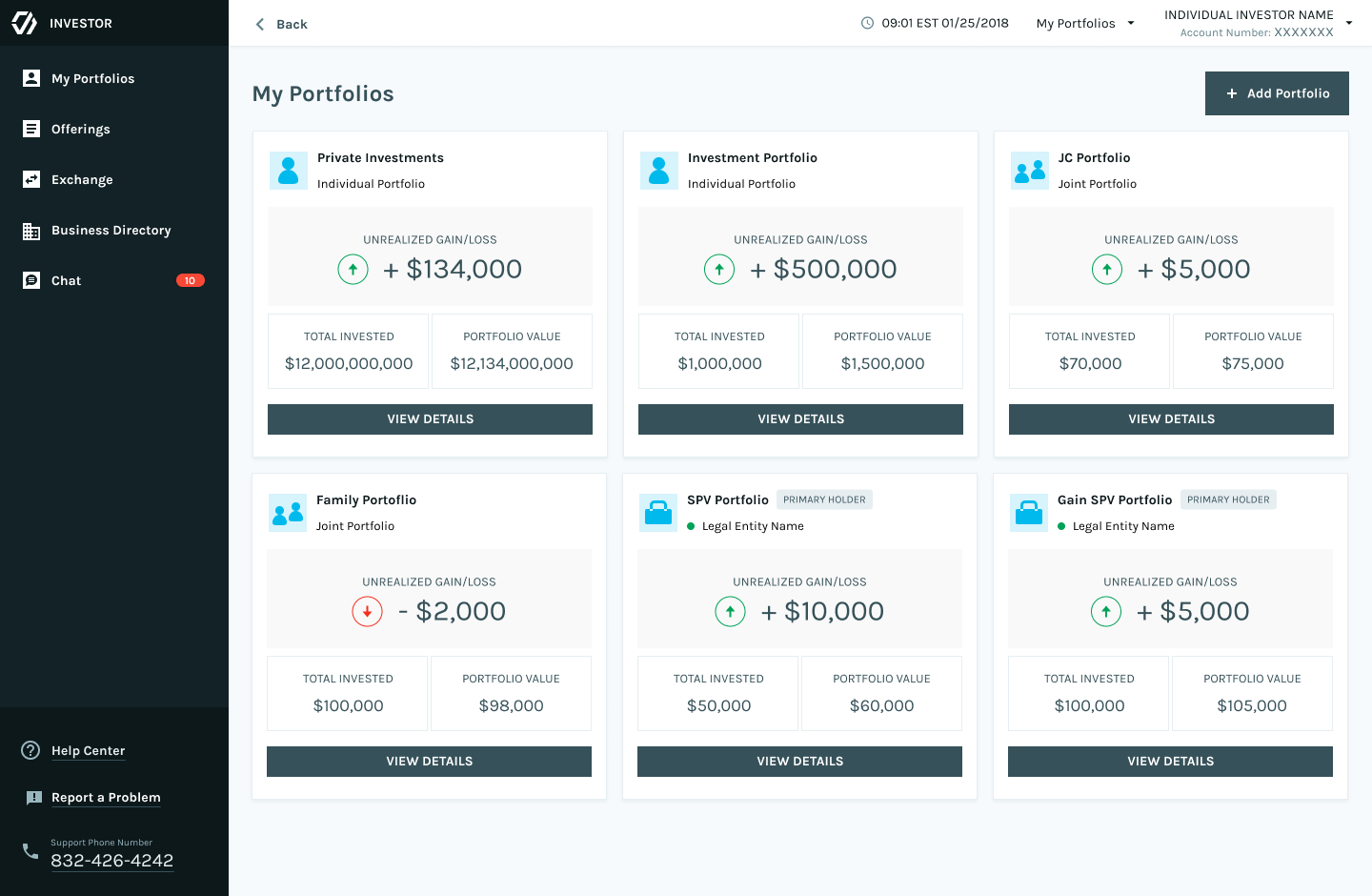This screenshot has height=896, width=1372.
Task: Expand the Individual Investor Name account menu
Action: 1348,23
